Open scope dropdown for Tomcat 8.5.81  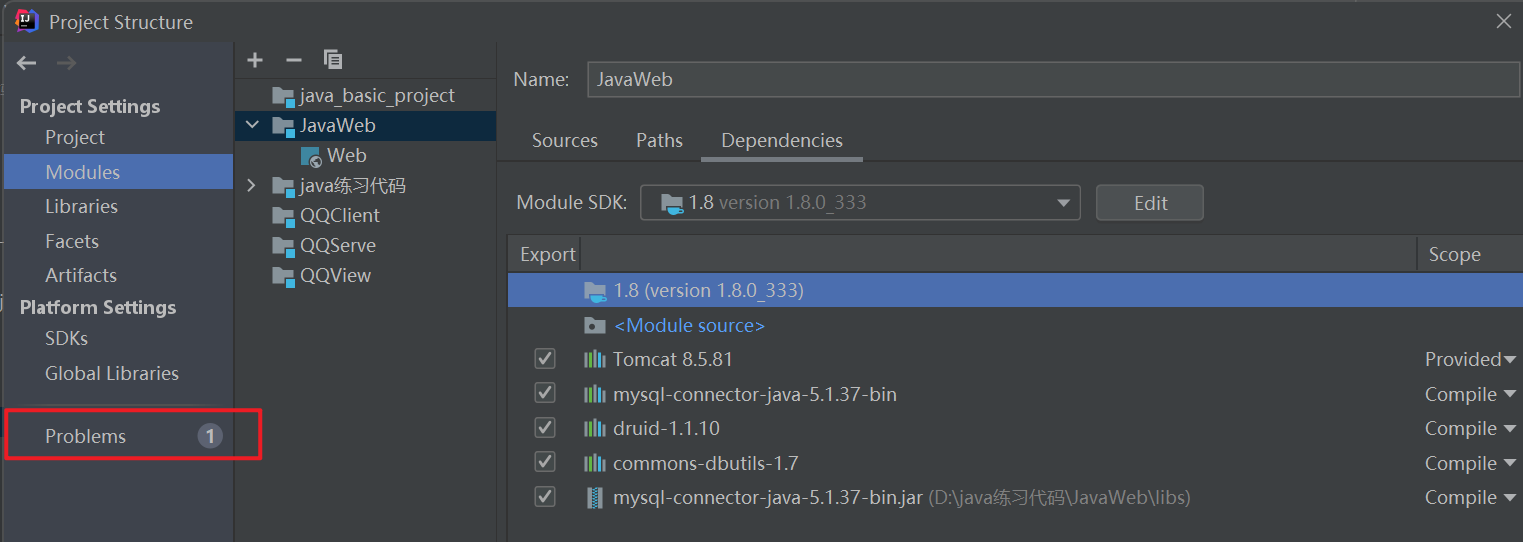point(1509,360)
